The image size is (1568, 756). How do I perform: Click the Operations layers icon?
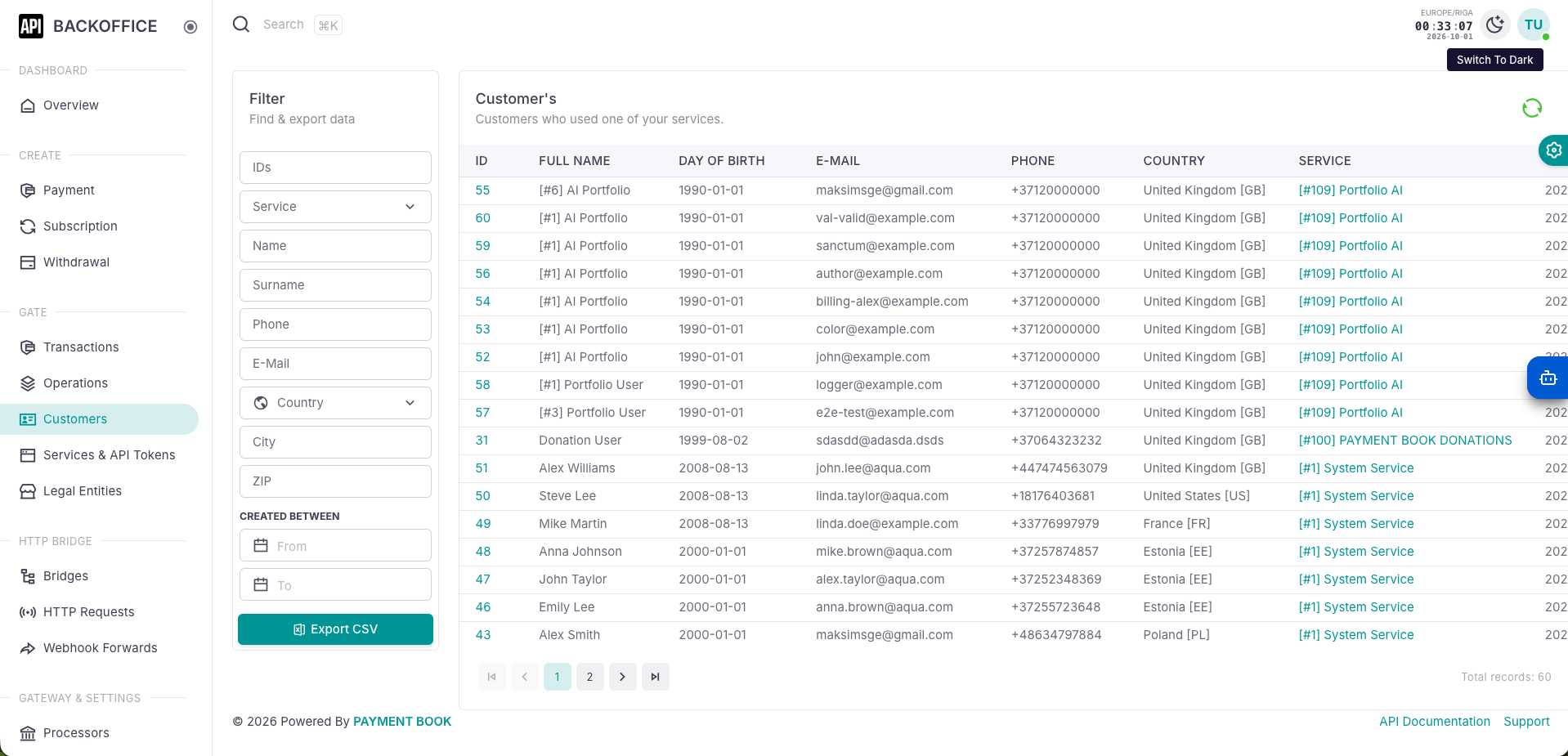[x=28, y=383]
